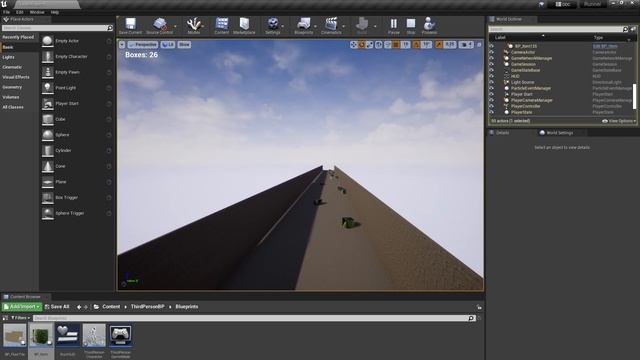Click the Save Current toolbar icon

pos(130,26)
